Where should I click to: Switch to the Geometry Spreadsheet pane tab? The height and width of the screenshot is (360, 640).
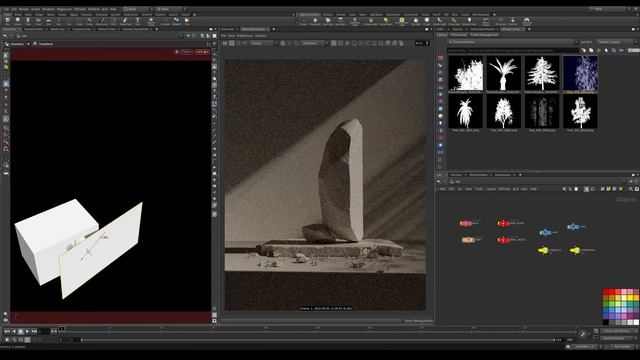click(x=135, y=29)
